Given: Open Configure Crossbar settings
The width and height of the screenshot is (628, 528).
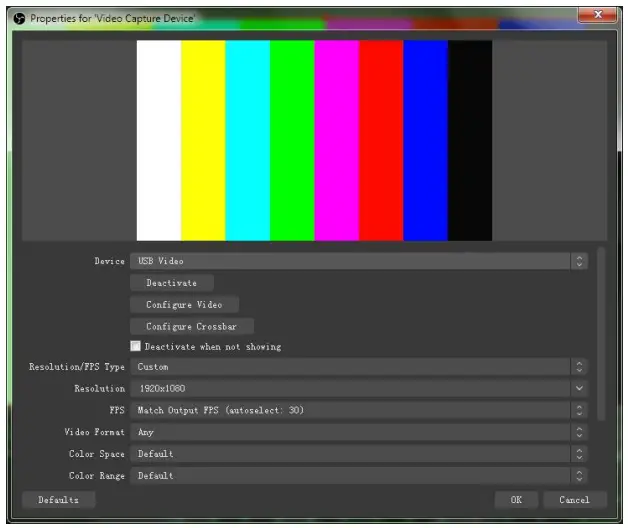Looking at the screenshot, I should [191, 326].
